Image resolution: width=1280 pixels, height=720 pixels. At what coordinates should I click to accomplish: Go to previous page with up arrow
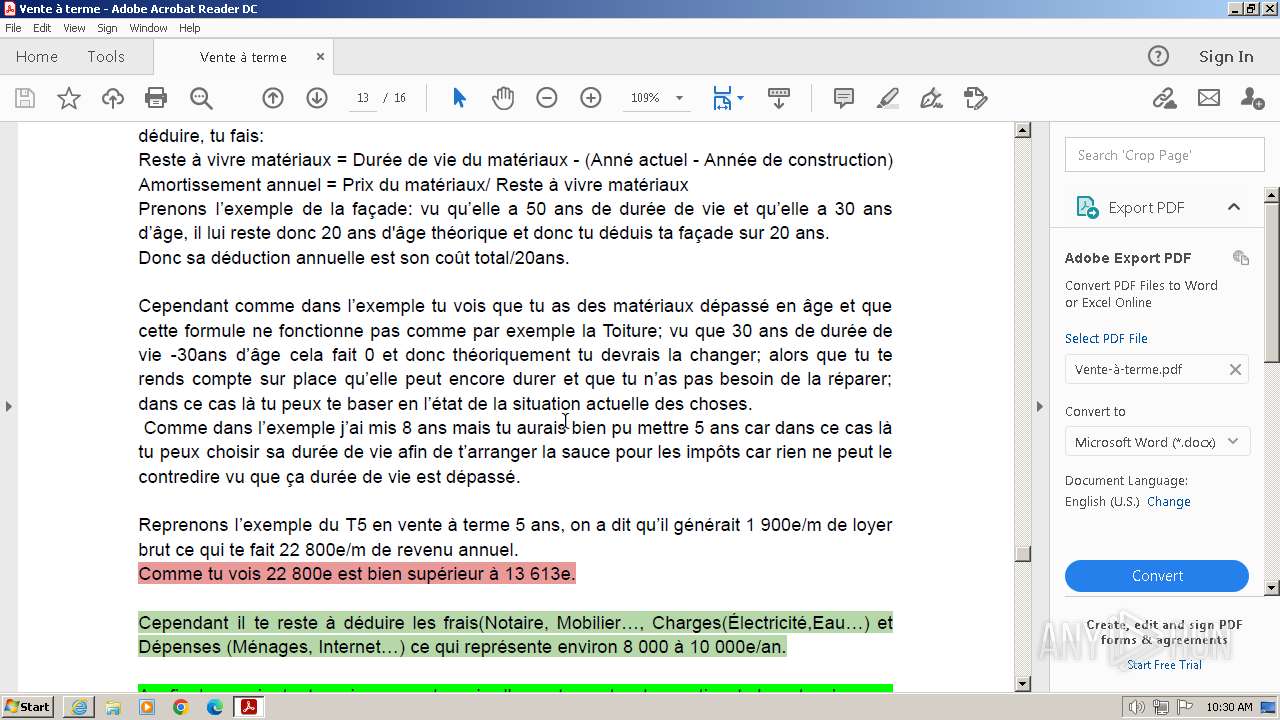click(273, 98)
